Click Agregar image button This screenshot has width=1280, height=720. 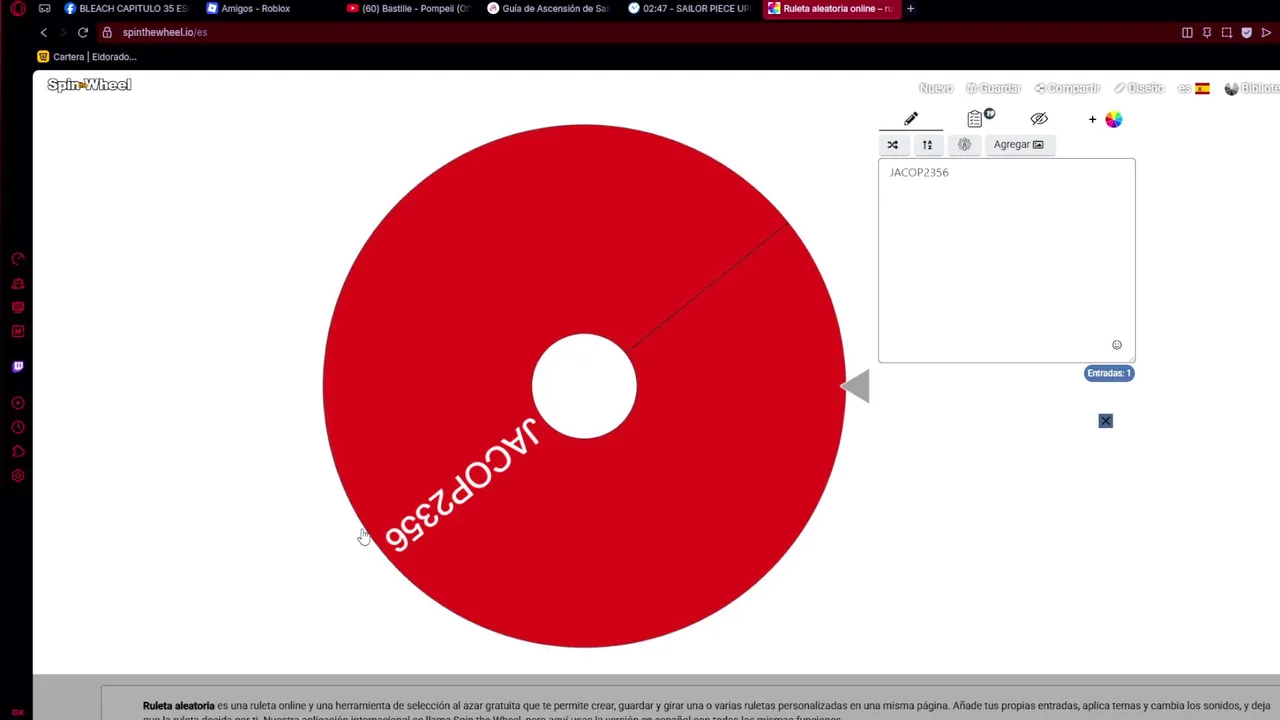pyautogui.click(x=1018, y=145)
